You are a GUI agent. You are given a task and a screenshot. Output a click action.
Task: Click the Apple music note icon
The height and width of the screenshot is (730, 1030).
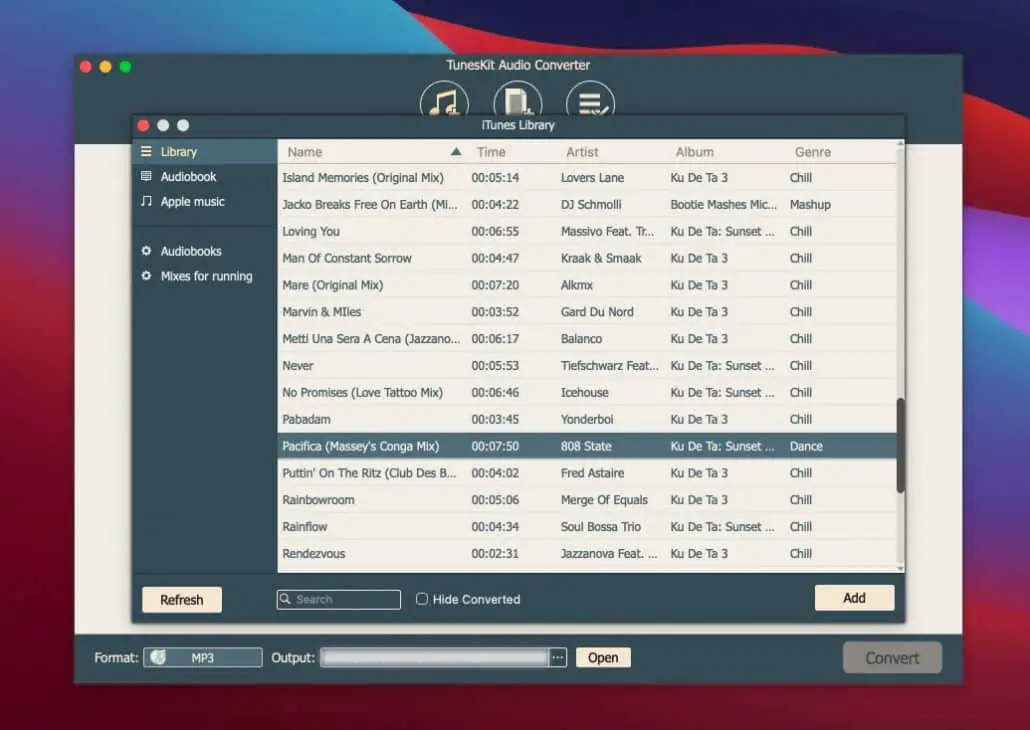[x=146, y=201]
